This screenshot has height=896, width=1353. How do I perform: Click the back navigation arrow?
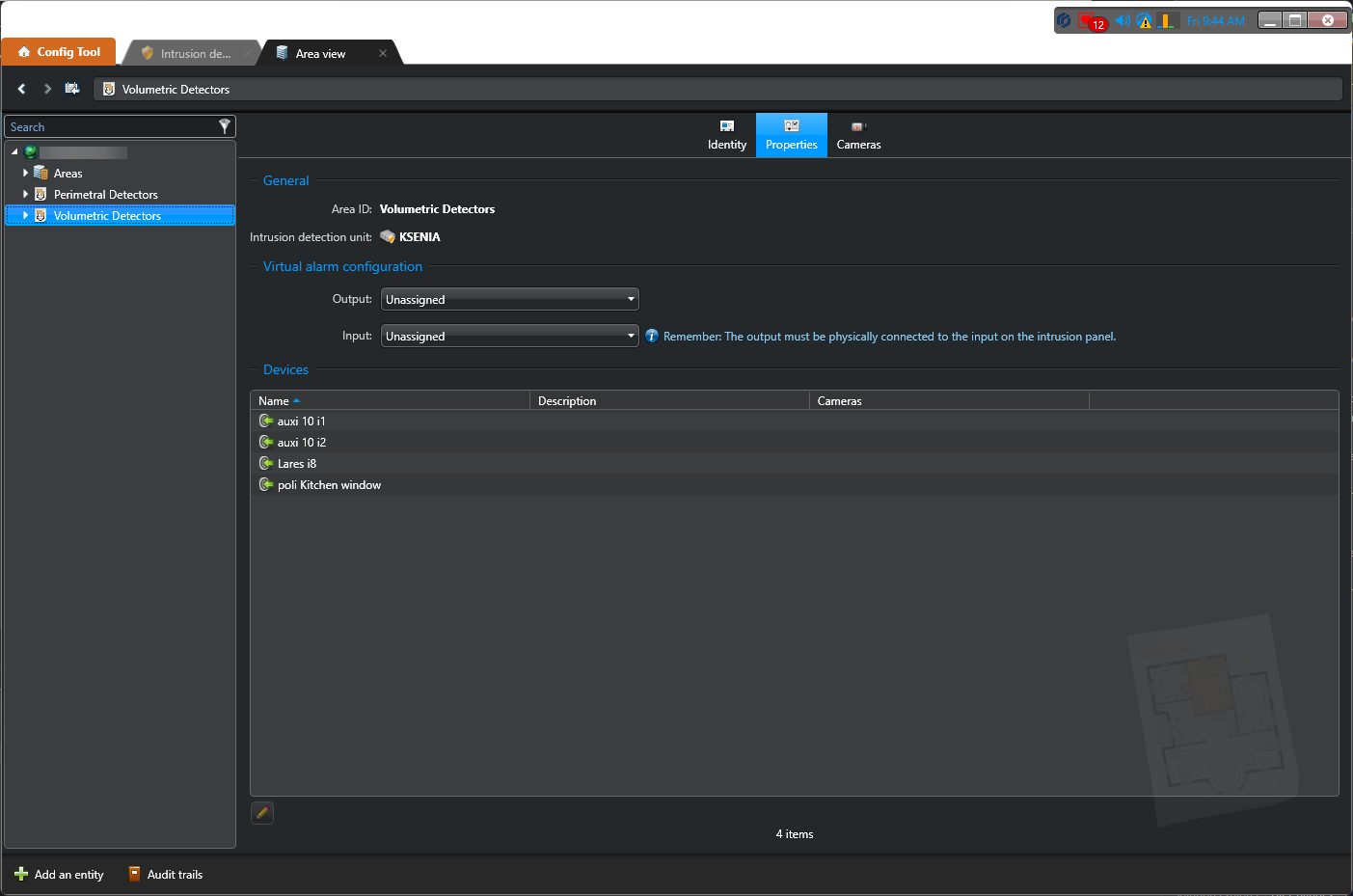click(21, 89)
